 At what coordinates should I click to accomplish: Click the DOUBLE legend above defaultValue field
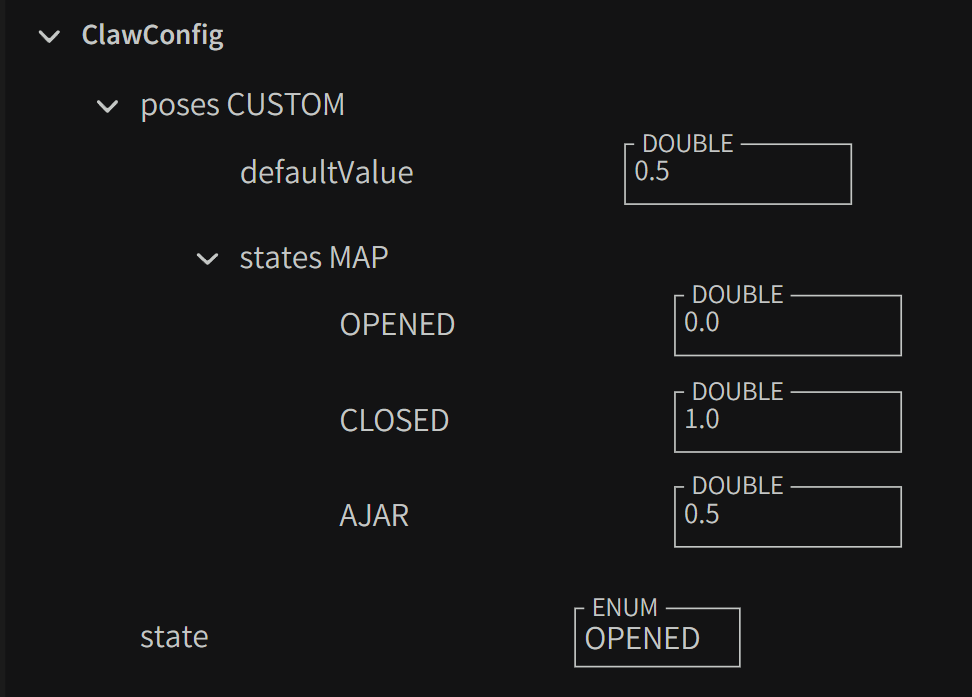click(687, 144)
